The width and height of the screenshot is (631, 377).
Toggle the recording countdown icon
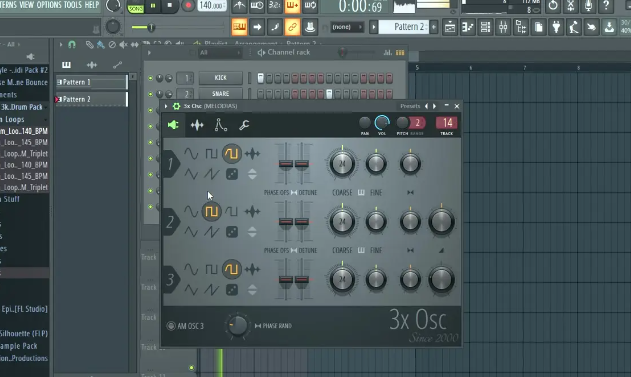[x=274, y=5]
